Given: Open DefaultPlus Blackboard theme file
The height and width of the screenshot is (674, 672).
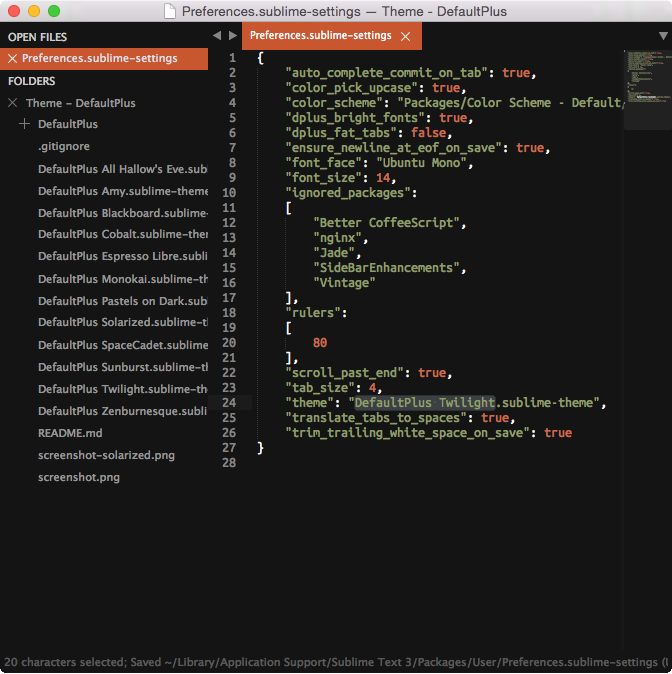Looking at the screenshot, I should 123,213.
